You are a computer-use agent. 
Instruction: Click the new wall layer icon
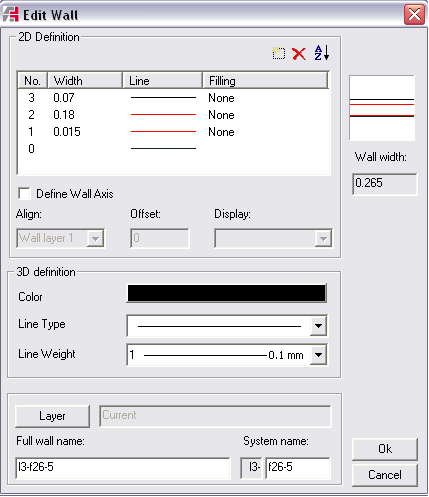pyautogui.click(x=279, y=53)
